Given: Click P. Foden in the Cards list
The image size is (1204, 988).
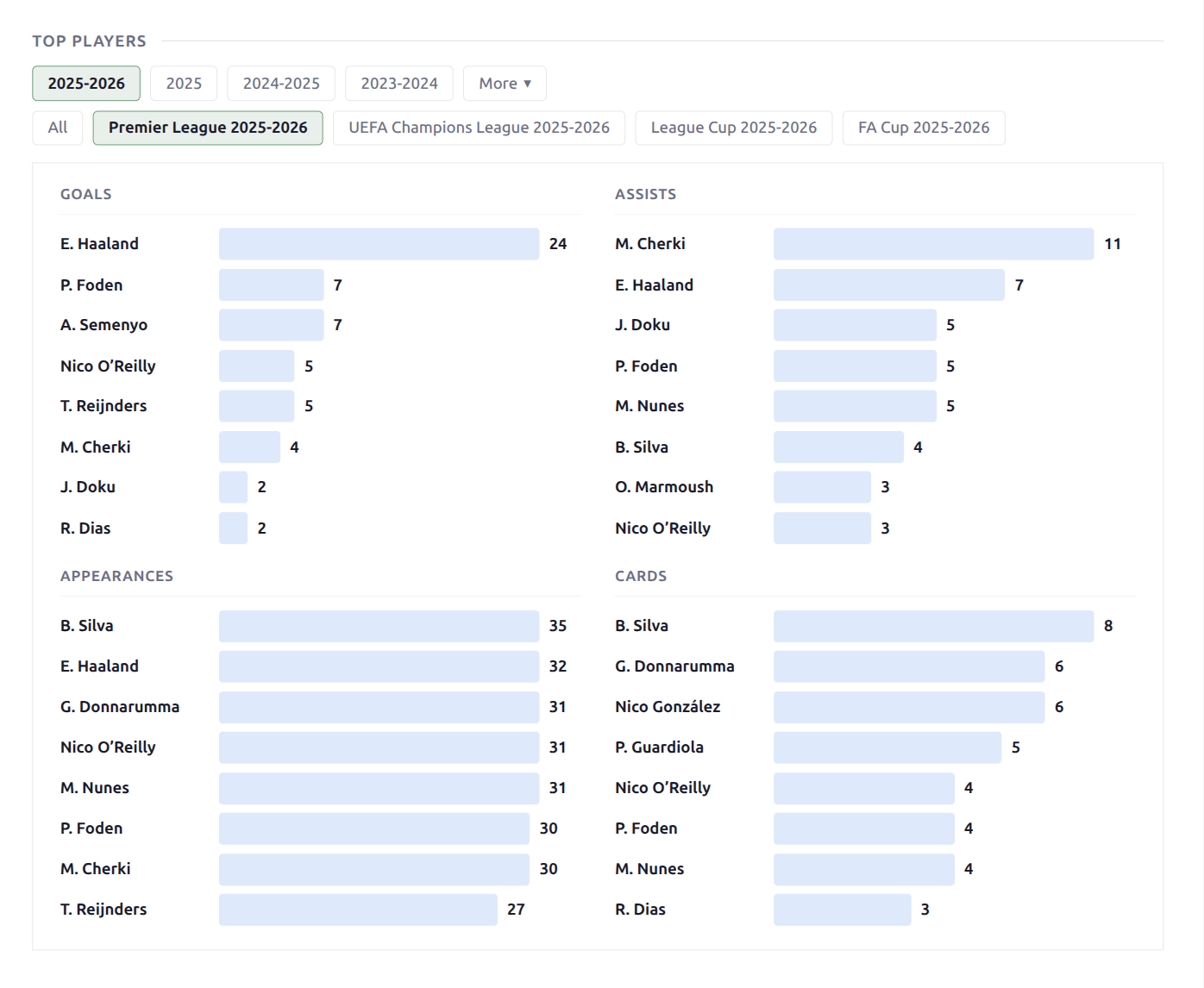Looking at the screenshot, I should (x=646, y=829).
